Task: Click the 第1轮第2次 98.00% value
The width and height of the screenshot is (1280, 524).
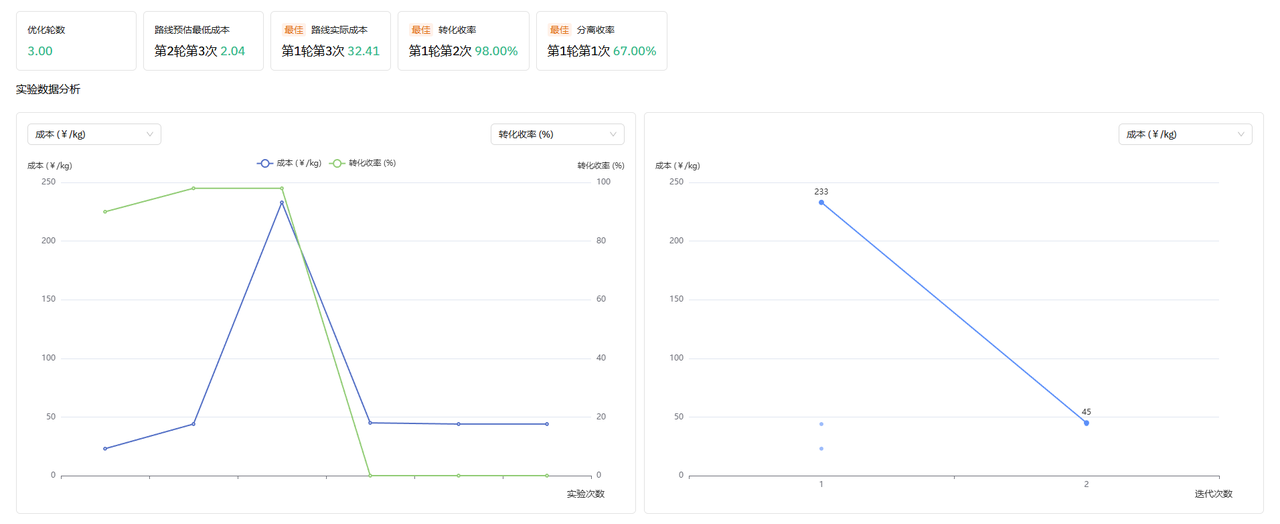Action: [x=463, y=51]
